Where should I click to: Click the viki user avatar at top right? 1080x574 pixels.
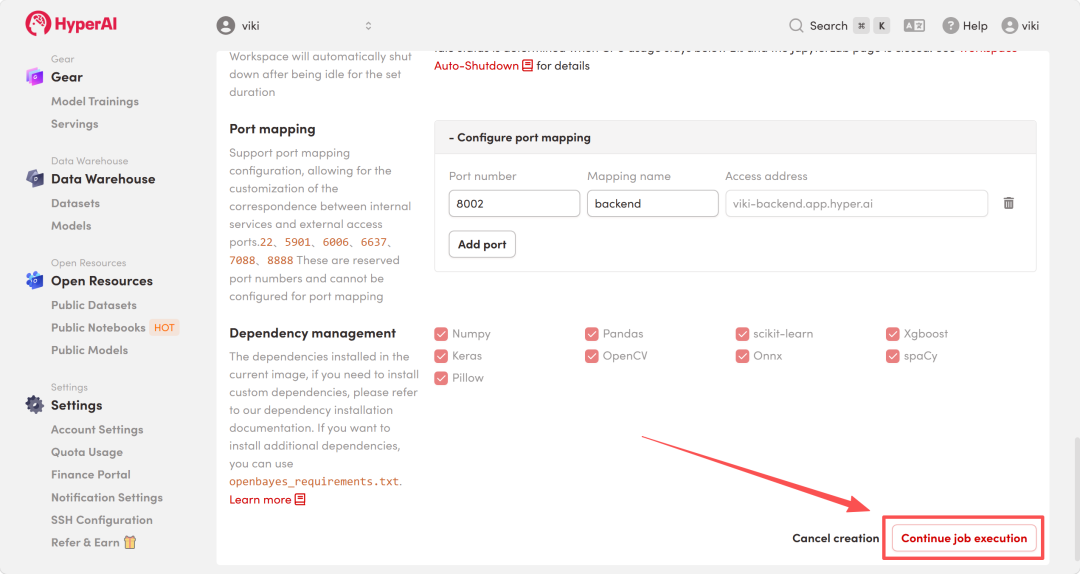(x=1010, y=25)
